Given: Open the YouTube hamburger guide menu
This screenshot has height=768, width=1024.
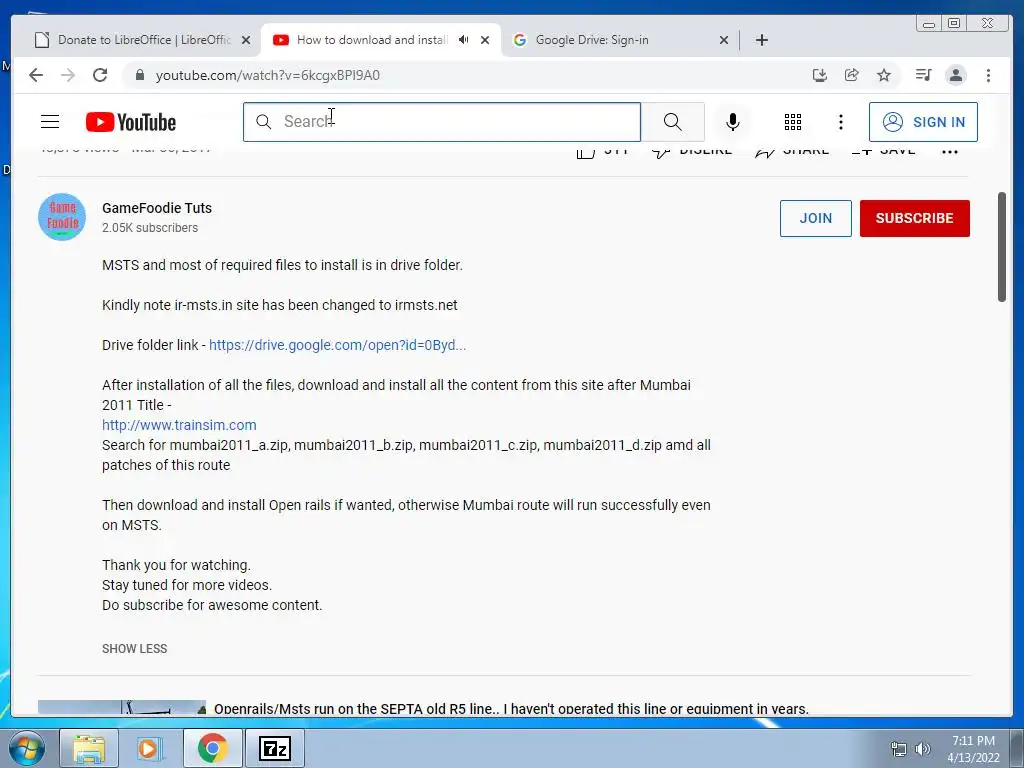Looking at the screenshot, I should point(50,121).
